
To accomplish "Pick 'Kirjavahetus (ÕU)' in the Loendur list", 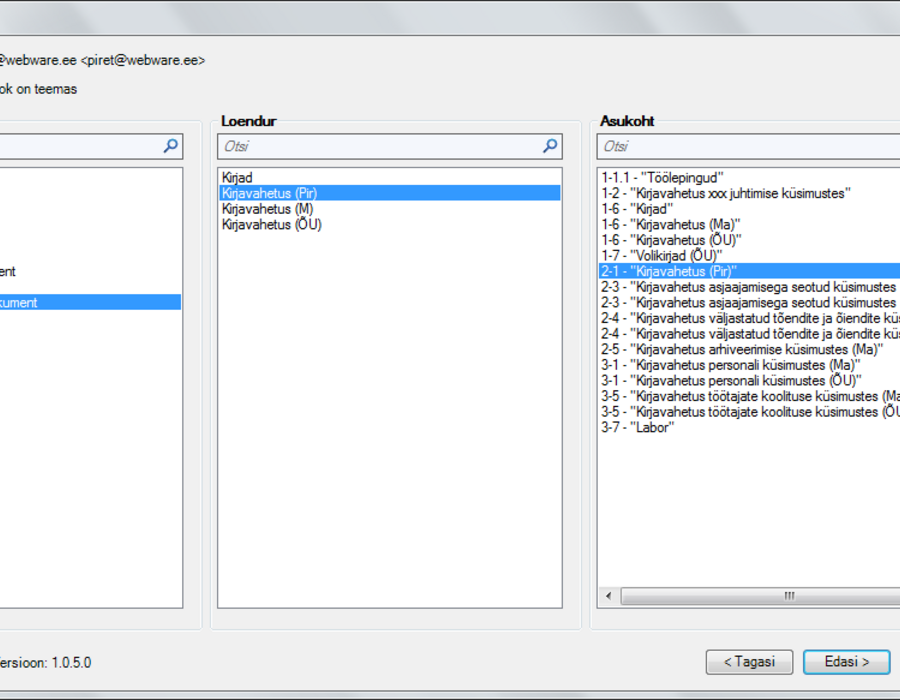I will point(390,224).
